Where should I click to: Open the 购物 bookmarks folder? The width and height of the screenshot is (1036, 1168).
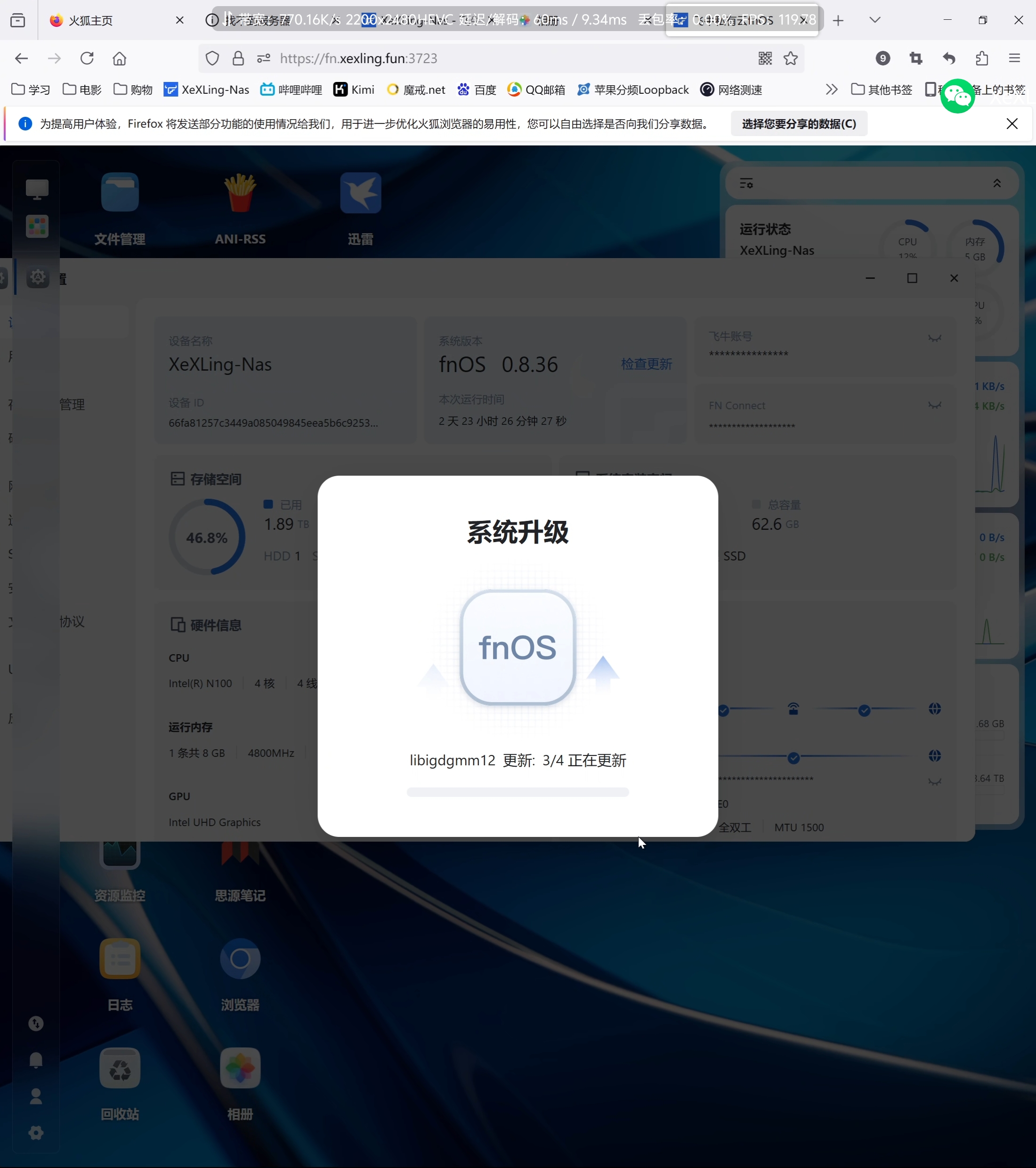click(x=133, y=89)
